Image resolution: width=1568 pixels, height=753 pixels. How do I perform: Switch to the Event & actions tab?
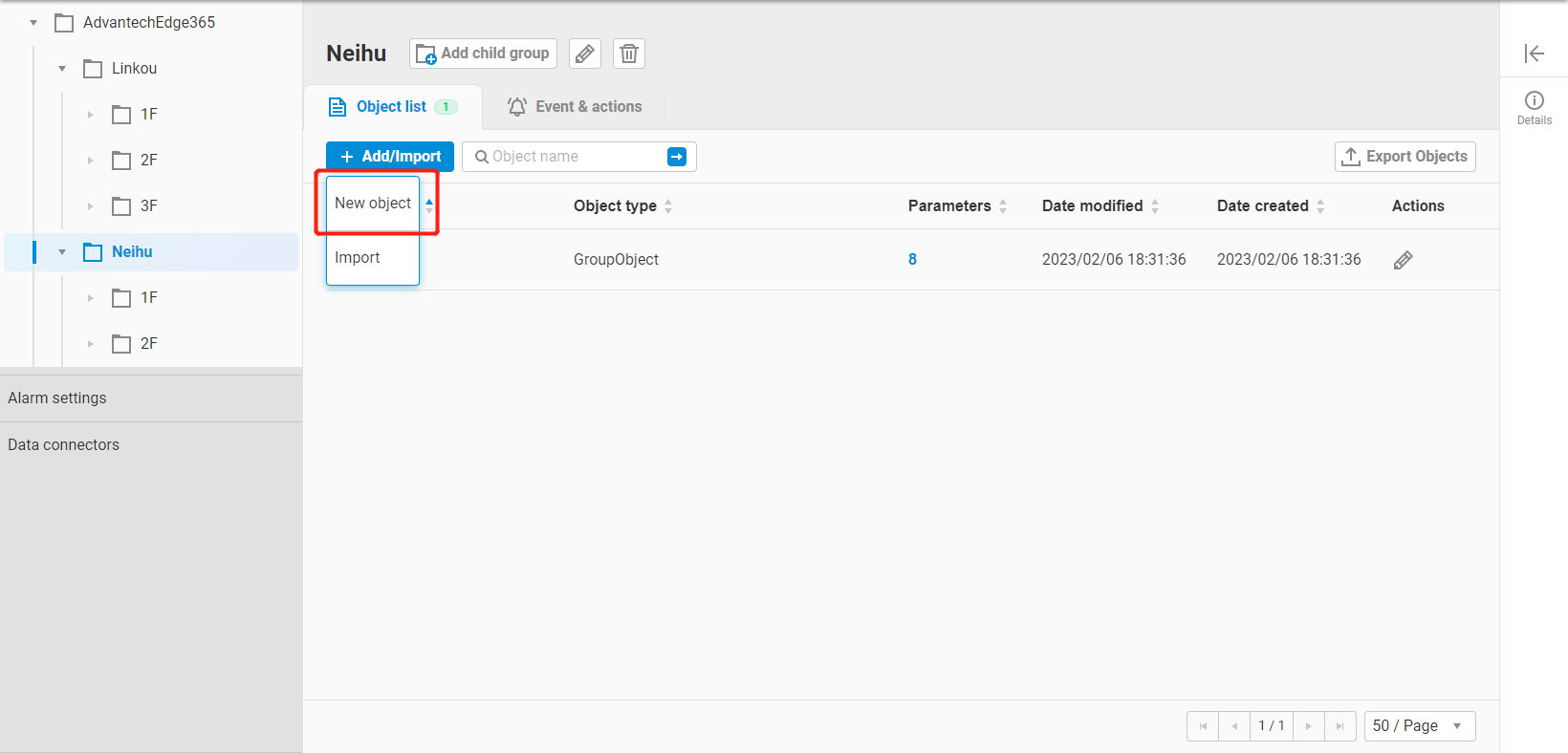(x=575, y=107)
